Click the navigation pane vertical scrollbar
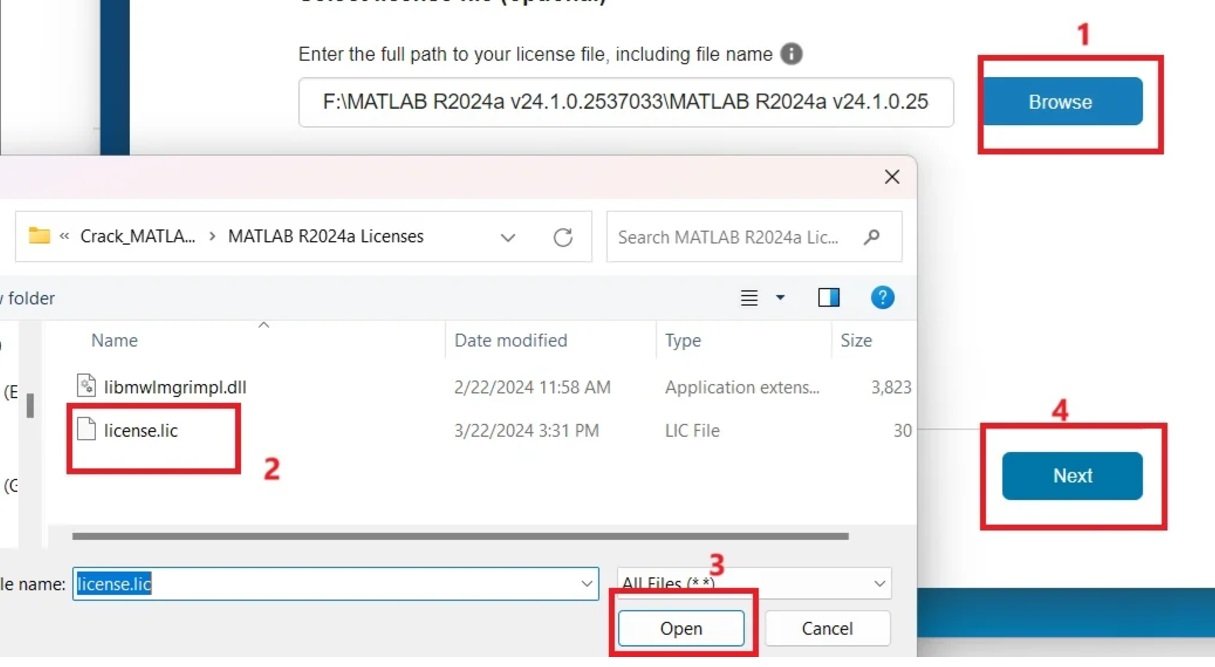This screenshot has height=667, width=1215. (x=31, y=405)
